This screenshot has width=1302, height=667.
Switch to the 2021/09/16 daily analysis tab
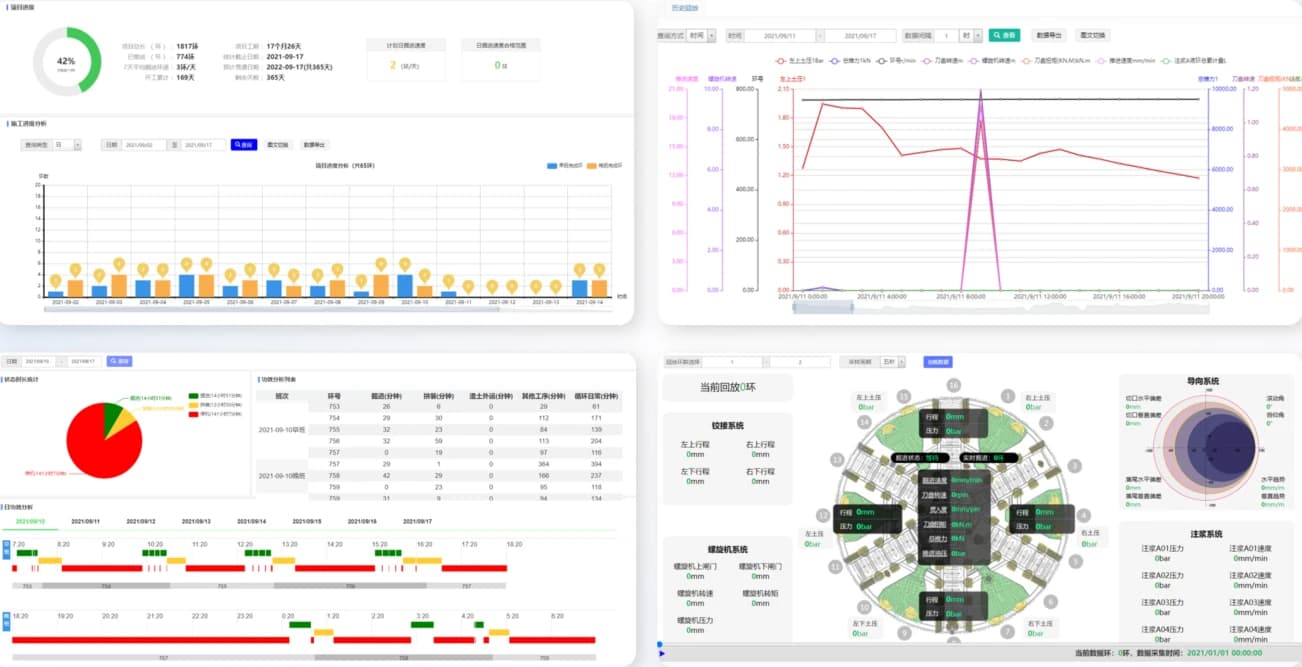click(x=361, y=521)
